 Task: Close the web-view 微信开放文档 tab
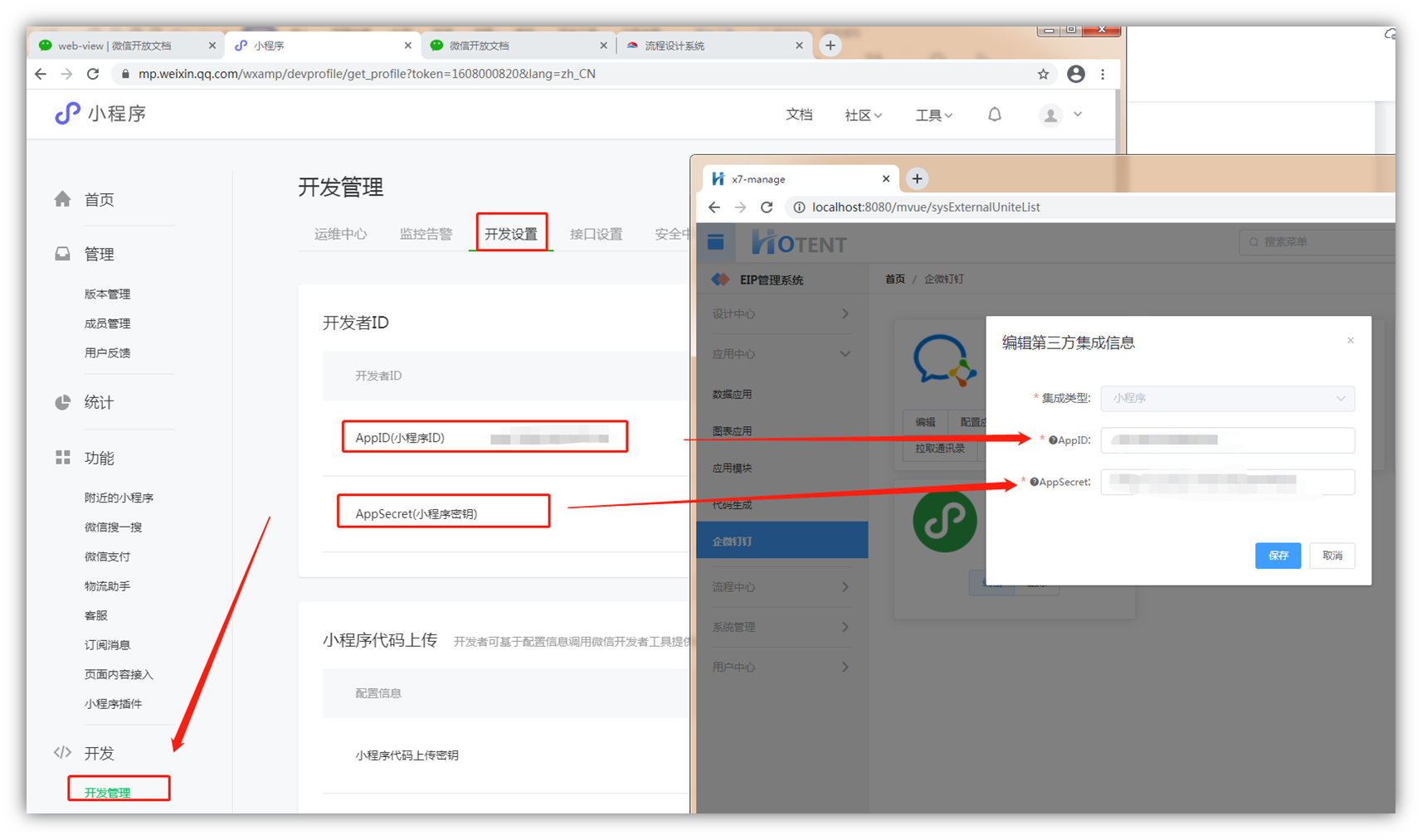click(x=212, y=46)
